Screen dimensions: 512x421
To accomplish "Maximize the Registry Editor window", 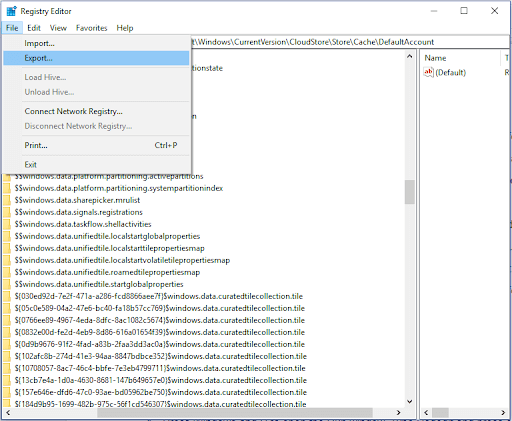I will click(x=464, y=11).
